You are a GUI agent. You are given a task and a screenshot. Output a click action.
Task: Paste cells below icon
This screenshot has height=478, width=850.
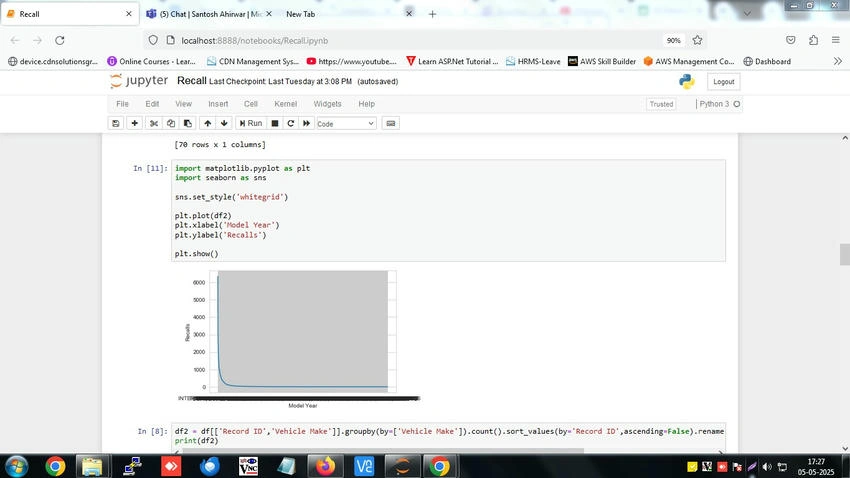click(188, 124)
